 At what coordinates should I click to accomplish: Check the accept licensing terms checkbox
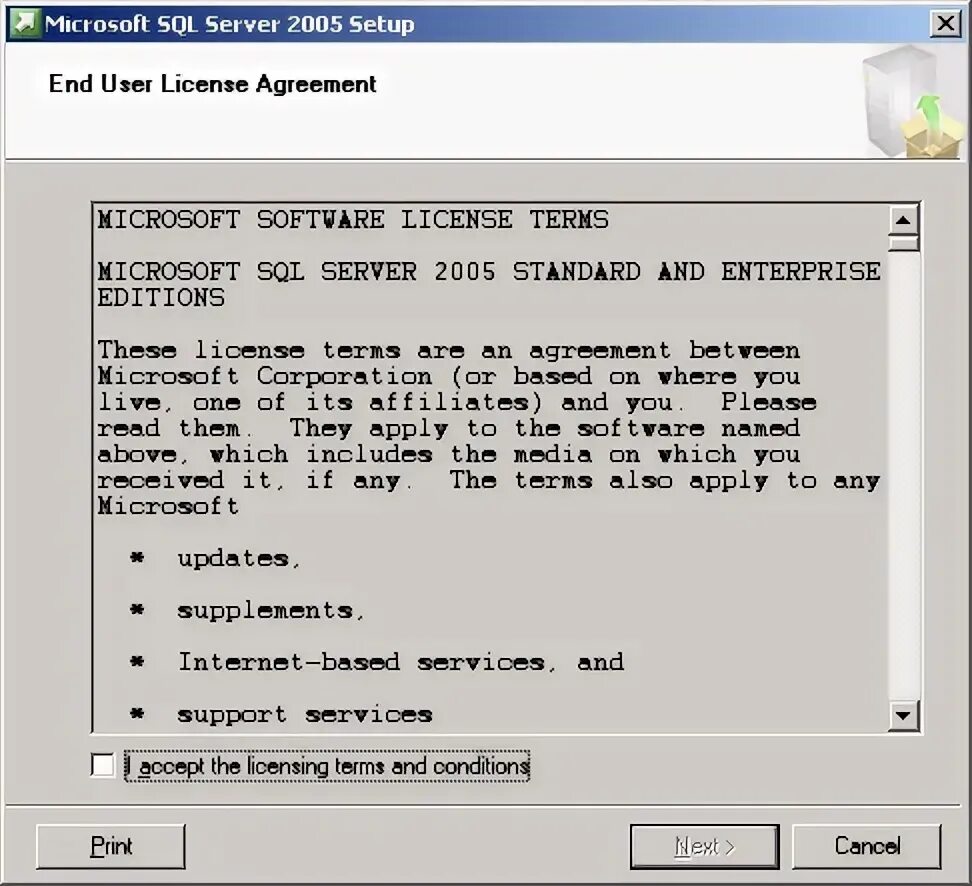[x=102, y=764]
